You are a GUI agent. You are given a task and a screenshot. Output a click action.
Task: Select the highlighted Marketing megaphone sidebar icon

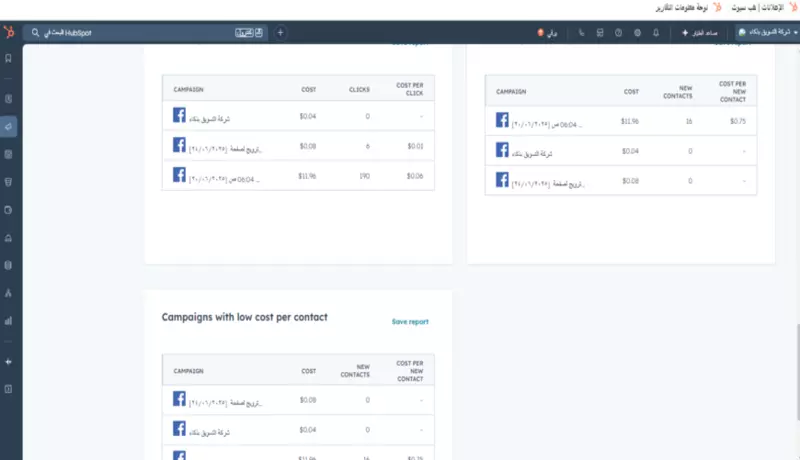tap(8, 126)
